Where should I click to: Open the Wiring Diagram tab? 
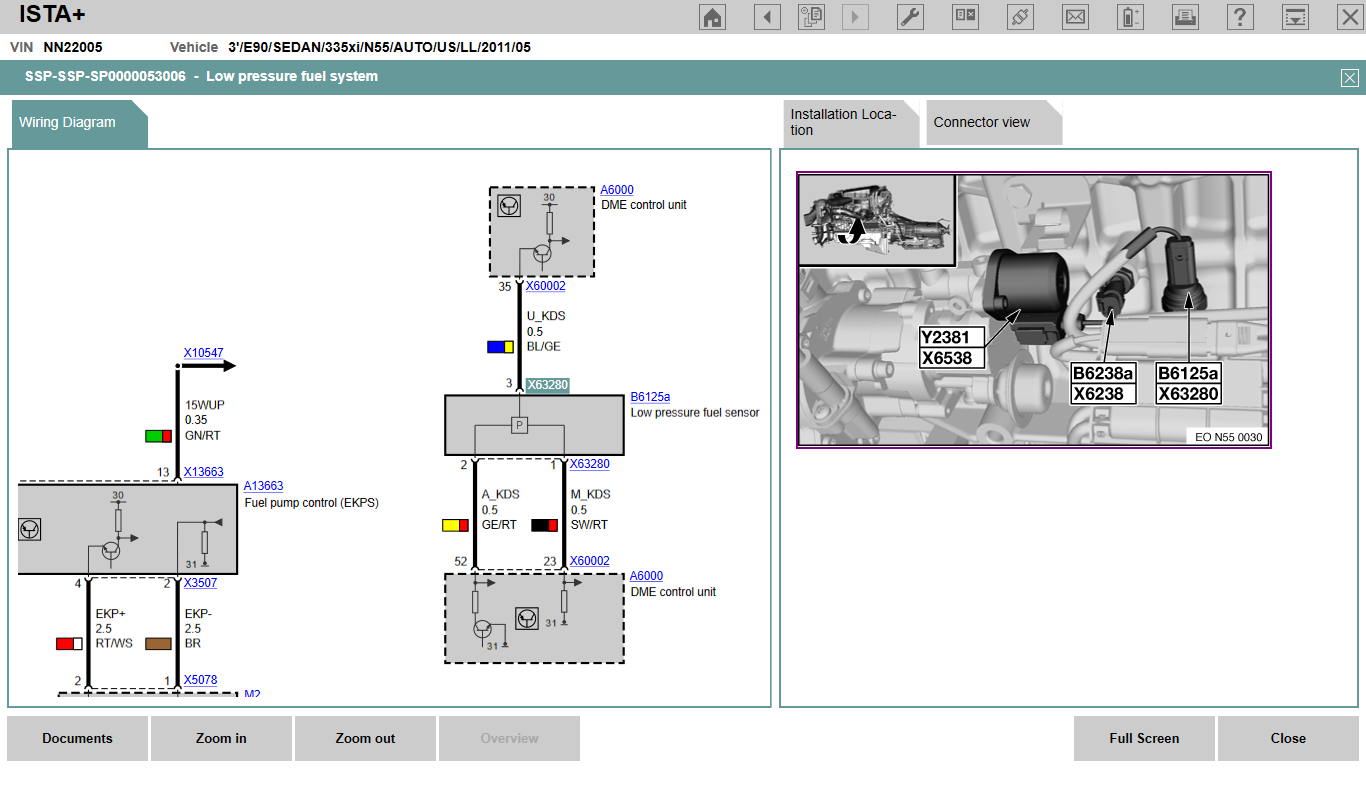click(x=68, y=122)
